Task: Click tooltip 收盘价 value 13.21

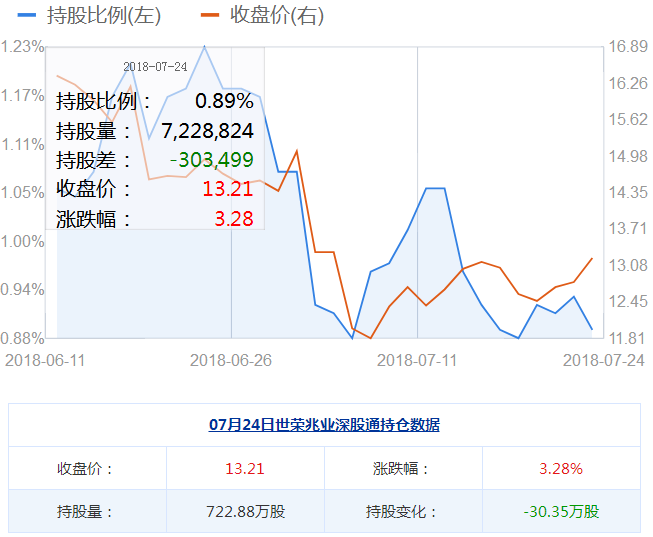Action: (x=228, y=189)
